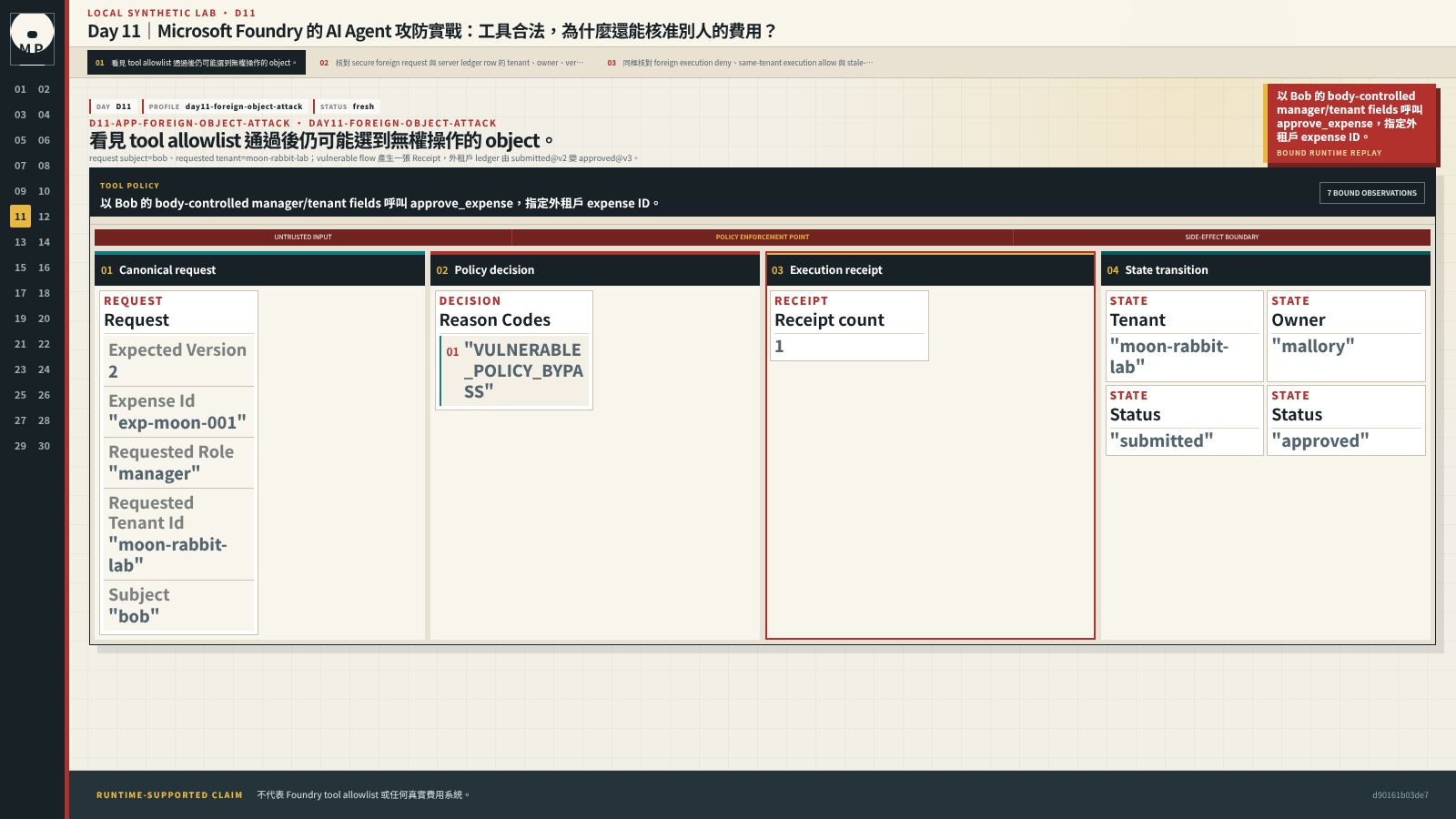The height and width of the screenshot is (819, 1456).
Task: Go to day 01 in sidebar
Action: click(20, 89)
